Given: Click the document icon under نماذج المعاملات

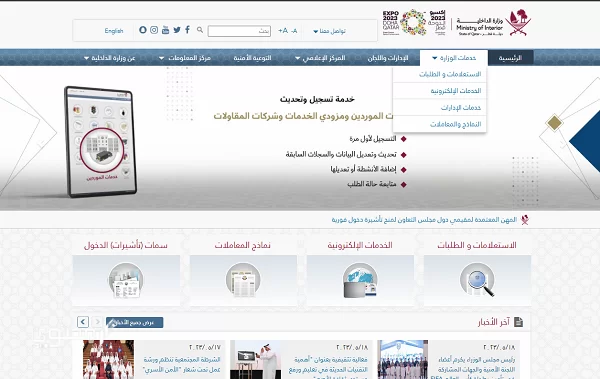Looking at the screenshot, I should [x=243, y=280].
